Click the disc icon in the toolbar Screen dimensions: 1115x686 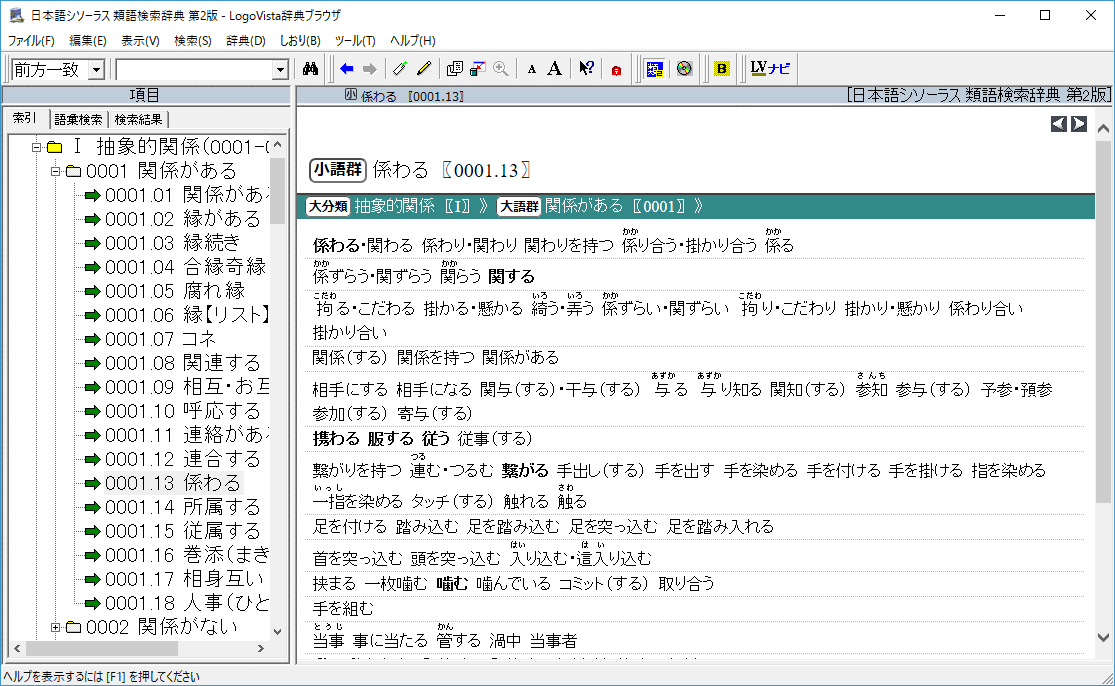pos(684,69)
